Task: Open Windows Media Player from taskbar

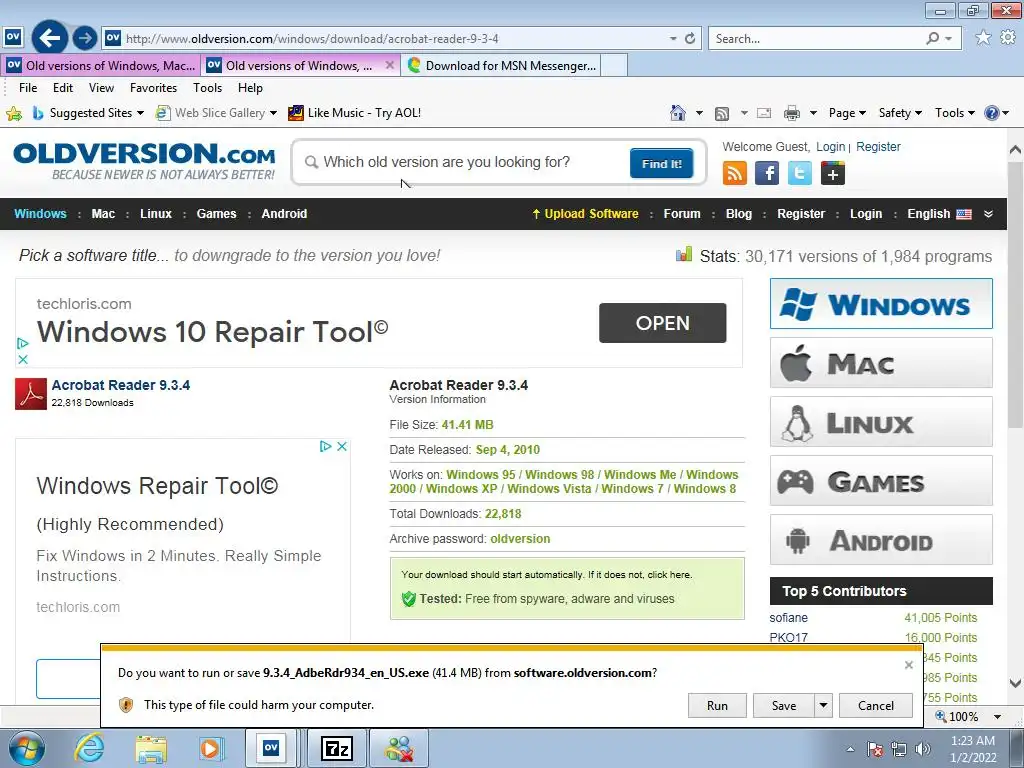Action: click(211, 748)
